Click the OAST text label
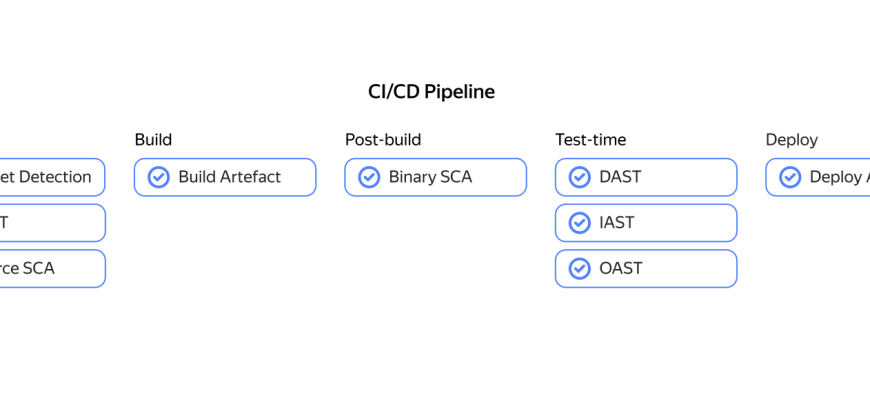Screen dimensions: 870x400 pyautogui.click(x=620, y=268)
